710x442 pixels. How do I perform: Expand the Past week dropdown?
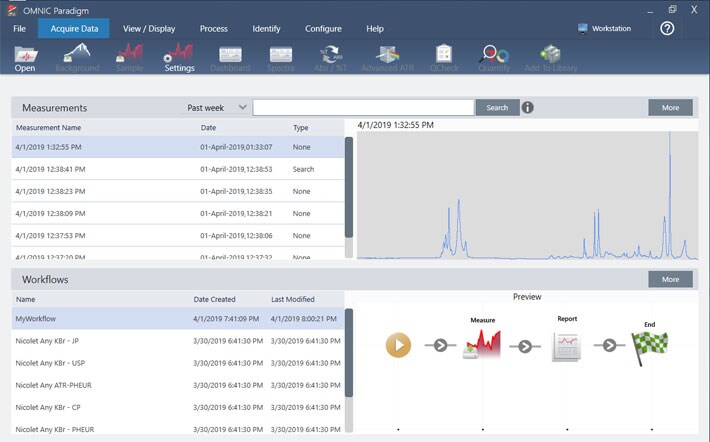pyautogui.click(x=217, y=108)
